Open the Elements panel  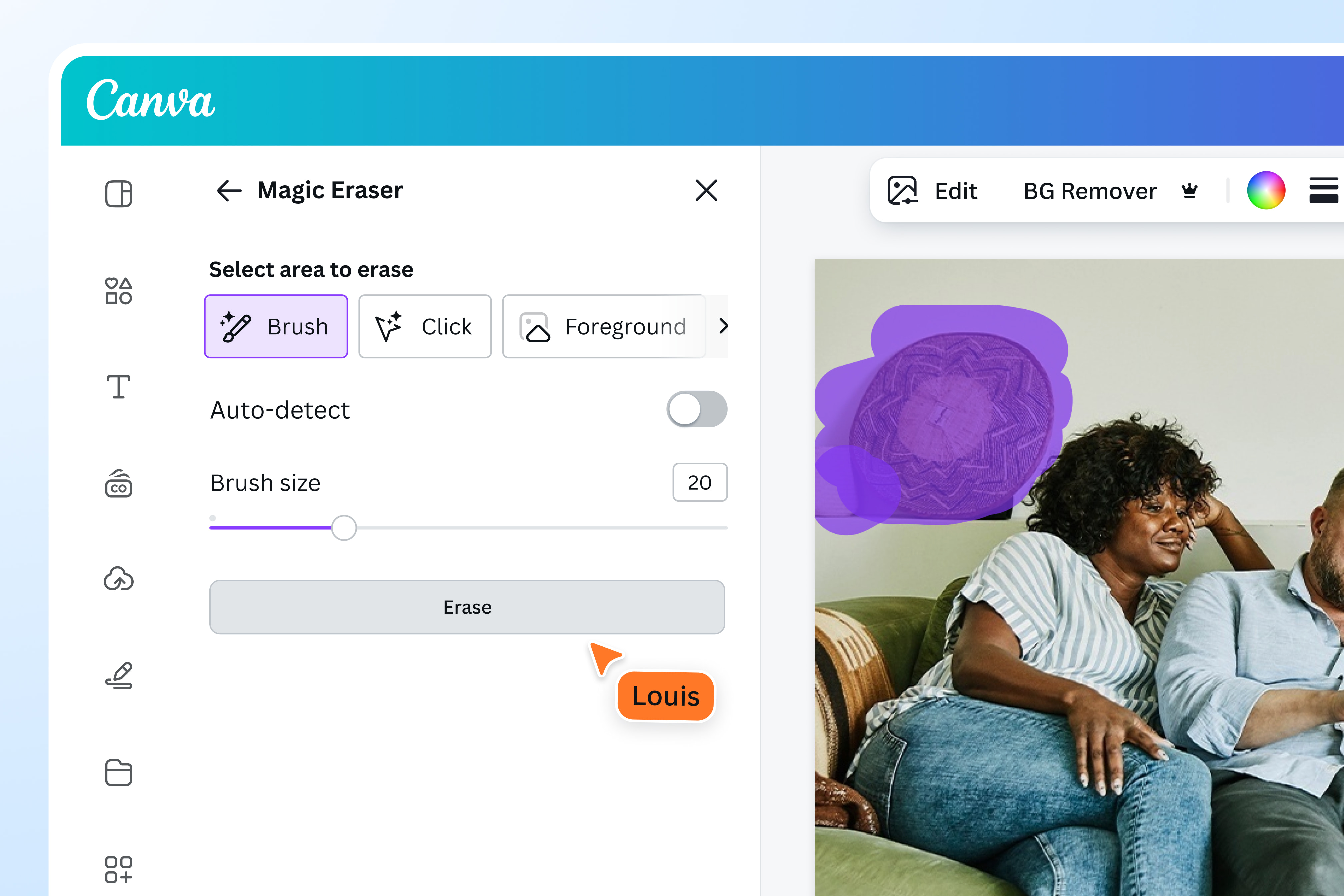click(x=118, y=291)
